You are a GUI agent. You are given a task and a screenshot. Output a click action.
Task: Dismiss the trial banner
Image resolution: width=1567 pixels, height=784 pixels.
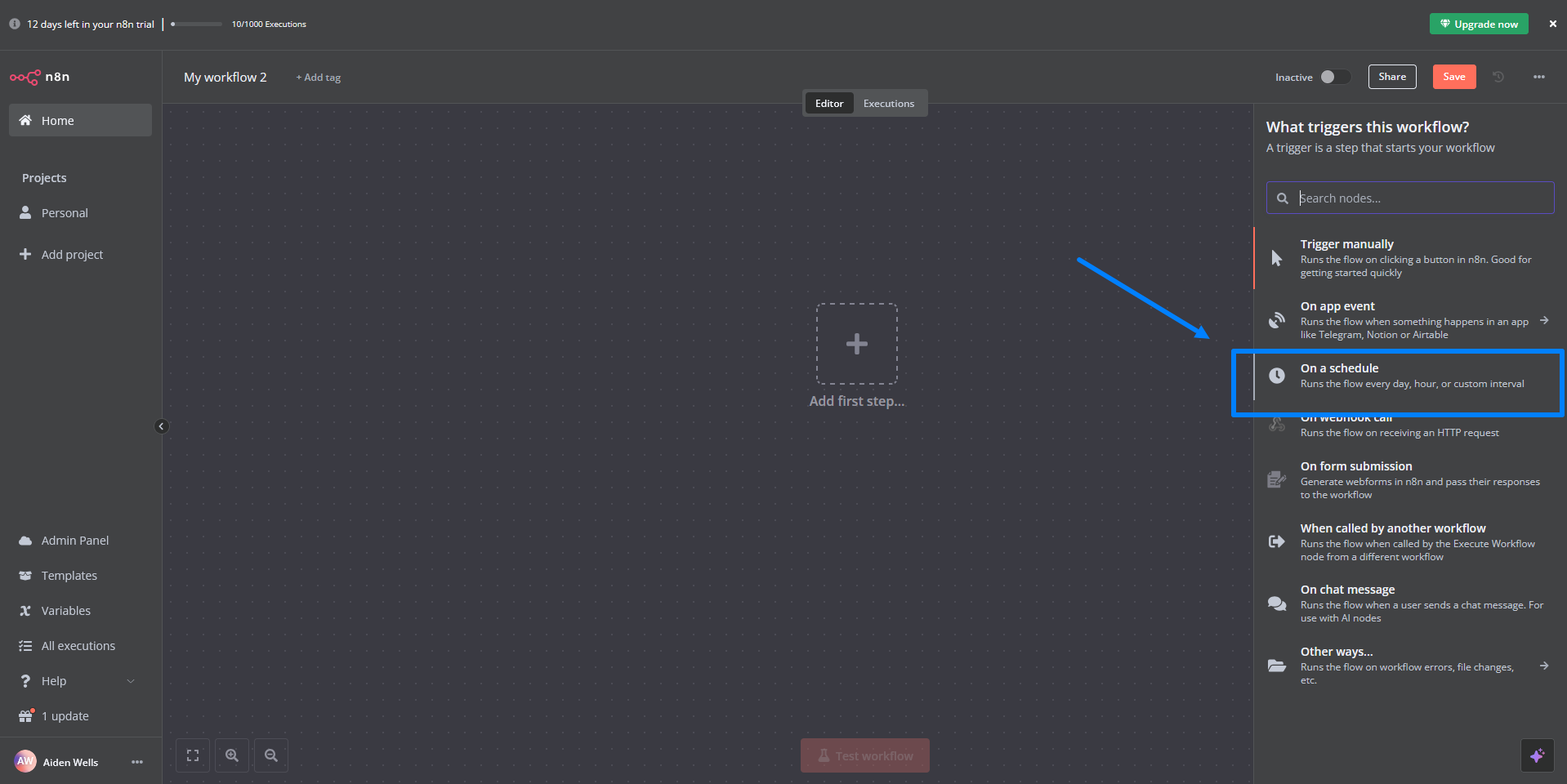(x=1552, y=24)
